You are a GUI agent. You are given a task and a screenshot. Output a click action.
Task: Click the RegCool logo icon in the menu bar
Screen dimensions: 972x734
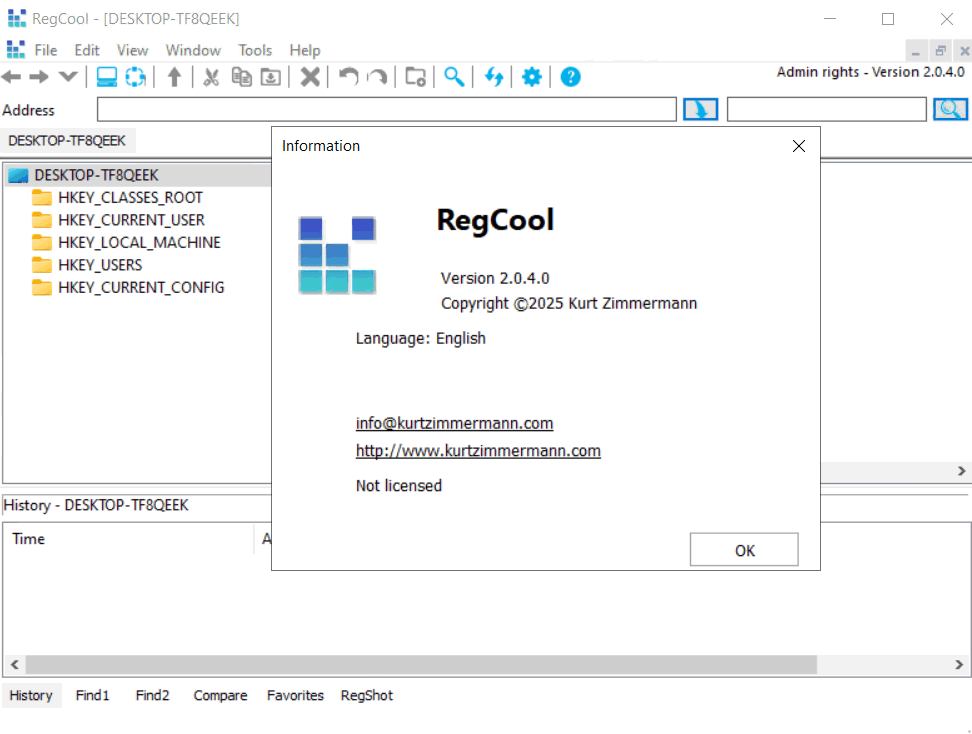point(16,50)
